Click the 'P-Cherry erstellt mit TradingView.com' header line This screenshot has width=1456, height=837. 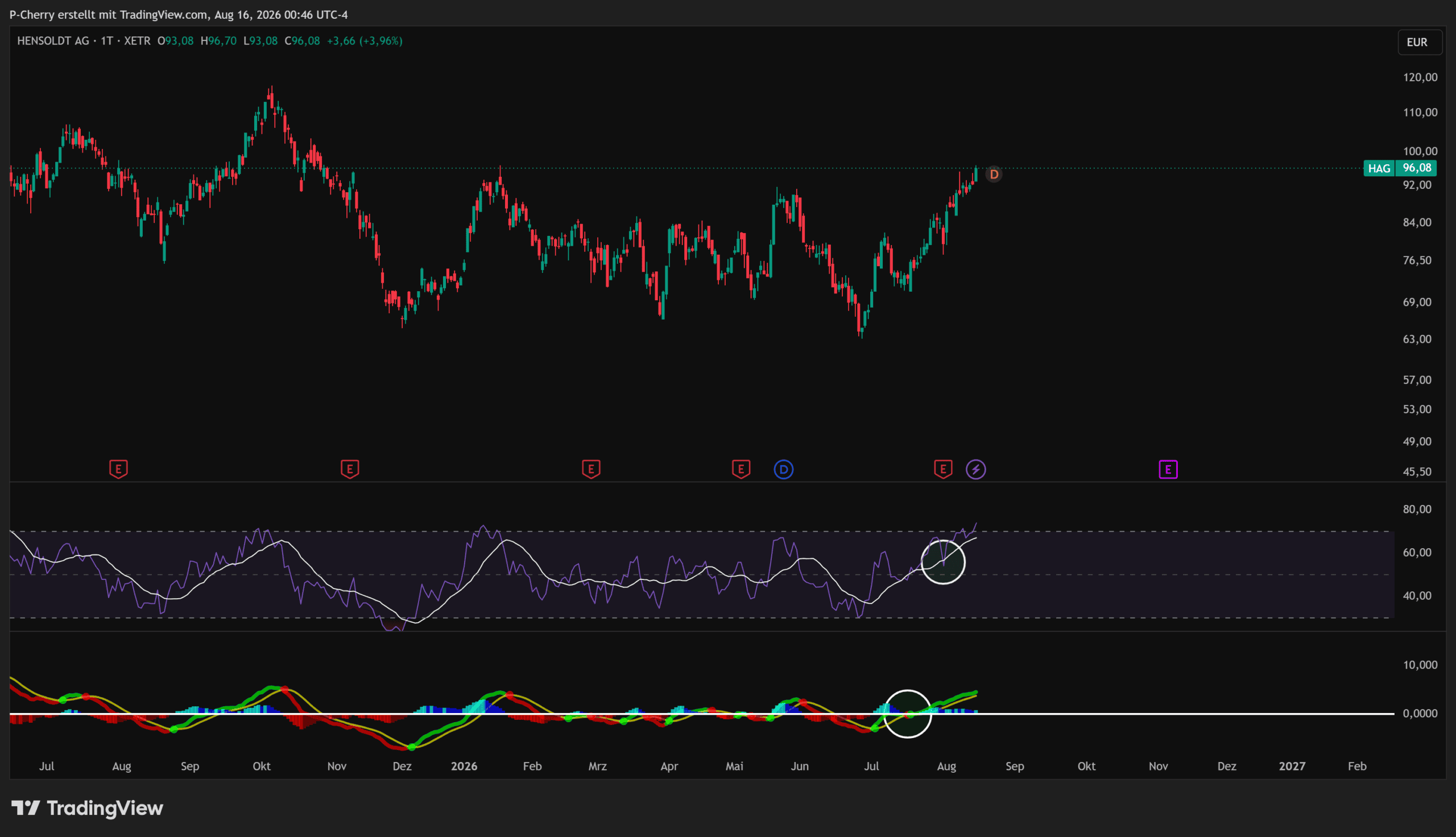[x=179, y=14]
